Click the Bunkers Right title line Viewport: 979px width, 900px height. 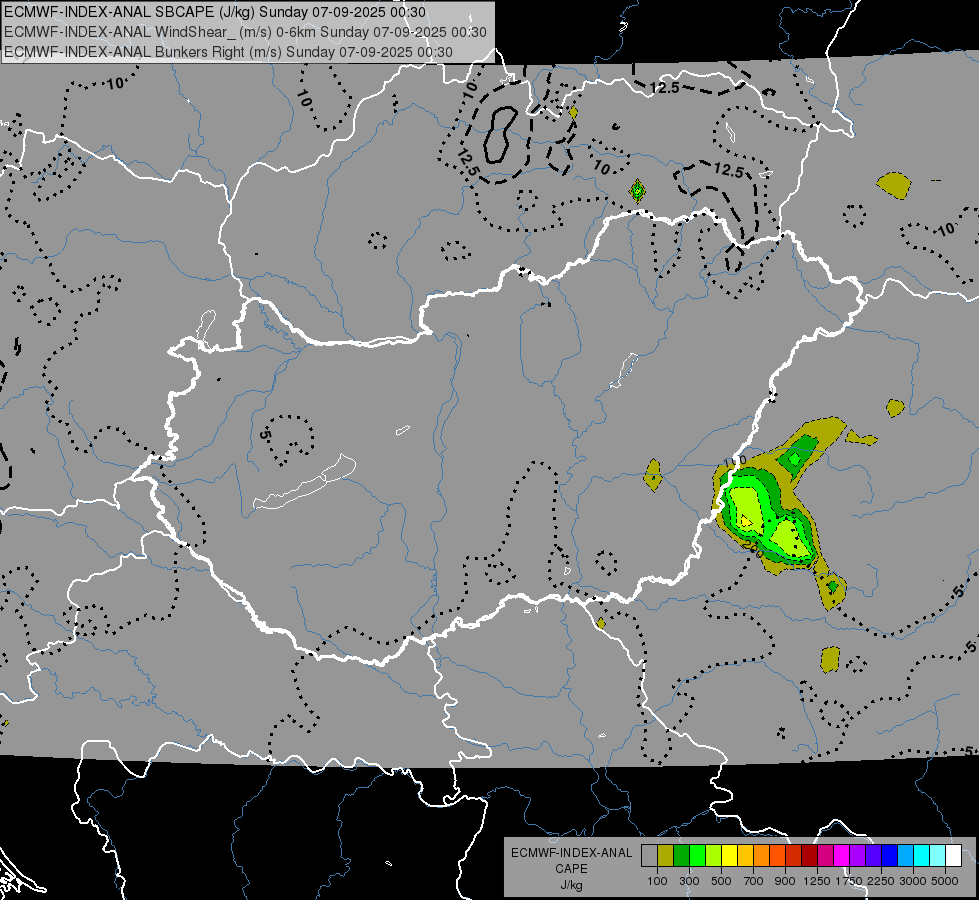click(x=228, y=52)
